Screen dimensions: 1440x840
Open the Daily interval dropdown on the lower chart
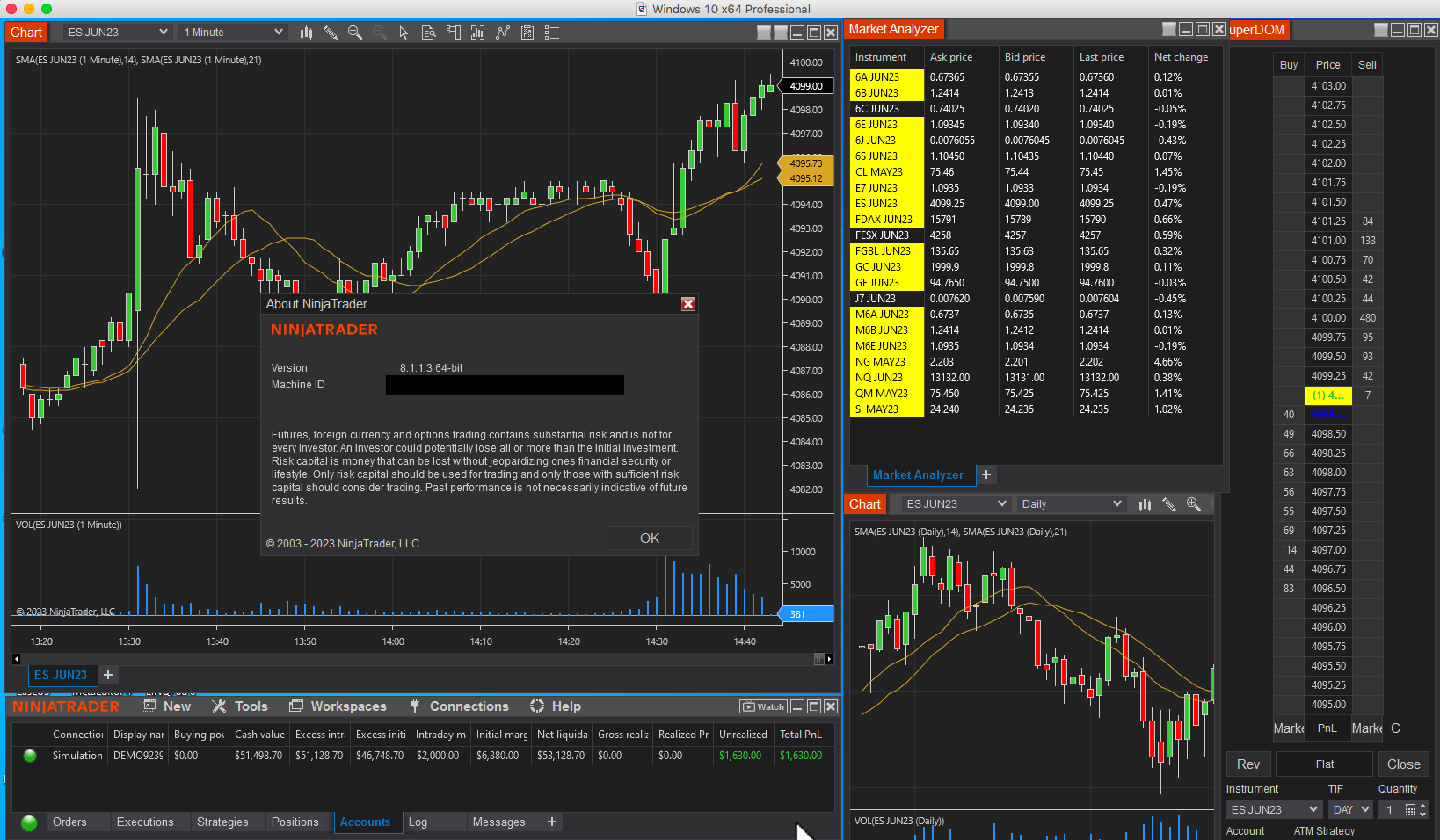tap(1071, 503)
